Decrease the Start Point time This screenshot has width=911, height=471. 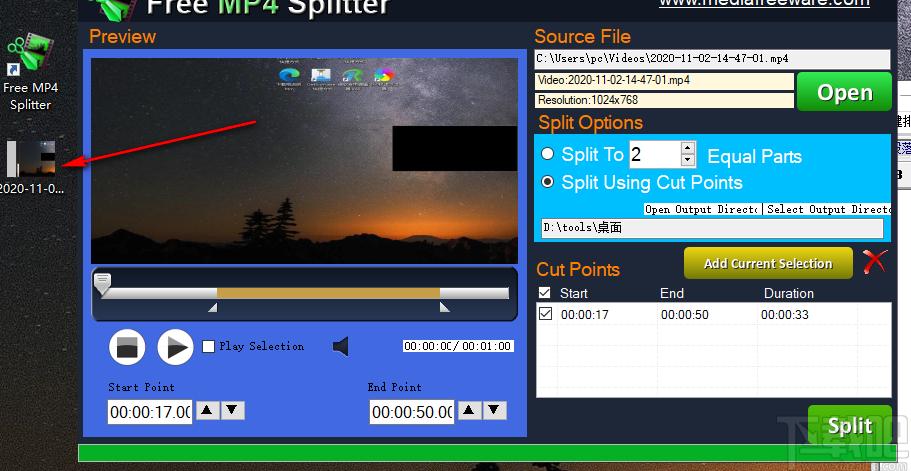[232, 411]
